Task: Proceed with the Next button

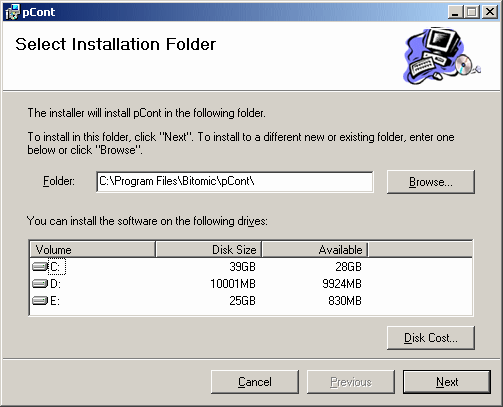Action: click(447, 382)
